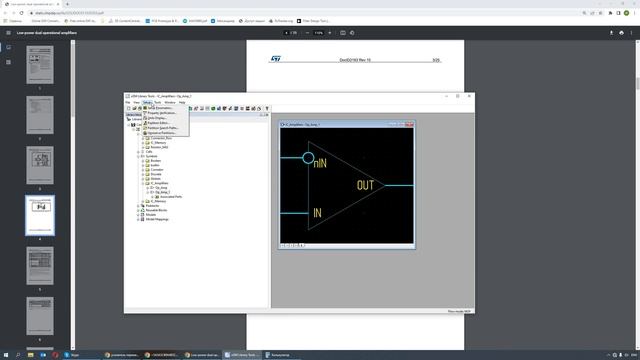This screenshot has height=360, width=640.
Task: Click the PDF zoom percentage field
Action: [x=319, y=33]
